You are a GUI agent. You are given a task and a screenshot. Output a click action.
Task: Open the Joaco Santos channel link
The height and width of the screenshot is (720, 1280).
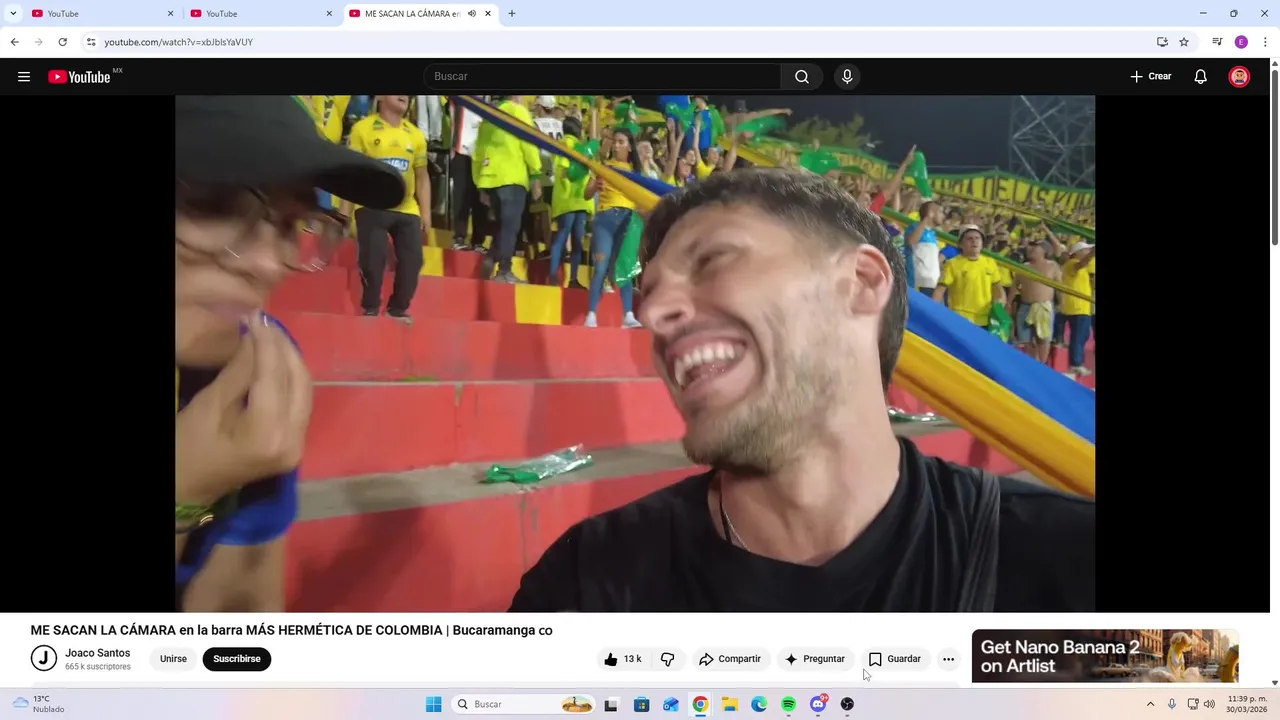click(x=97, y=653)
